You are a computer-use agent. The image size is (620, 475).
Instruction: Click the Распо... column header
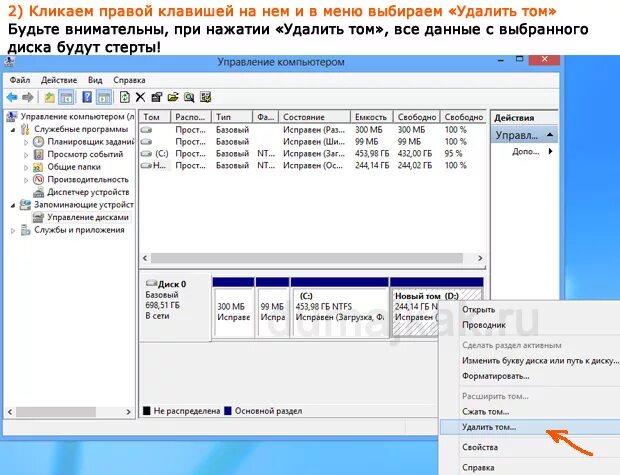(191, 117)
